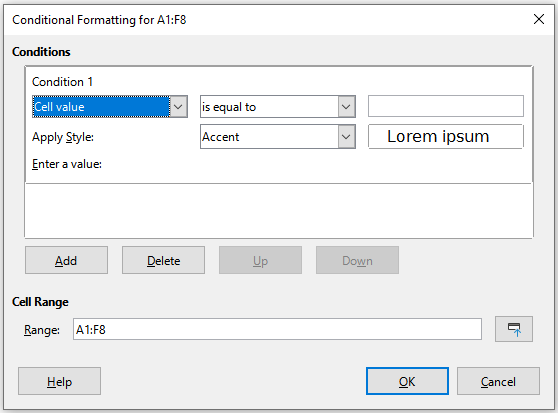Screen dimensions: 558x413
Task: Click the Range field containing A1:F8
Action: click(277, 329)
